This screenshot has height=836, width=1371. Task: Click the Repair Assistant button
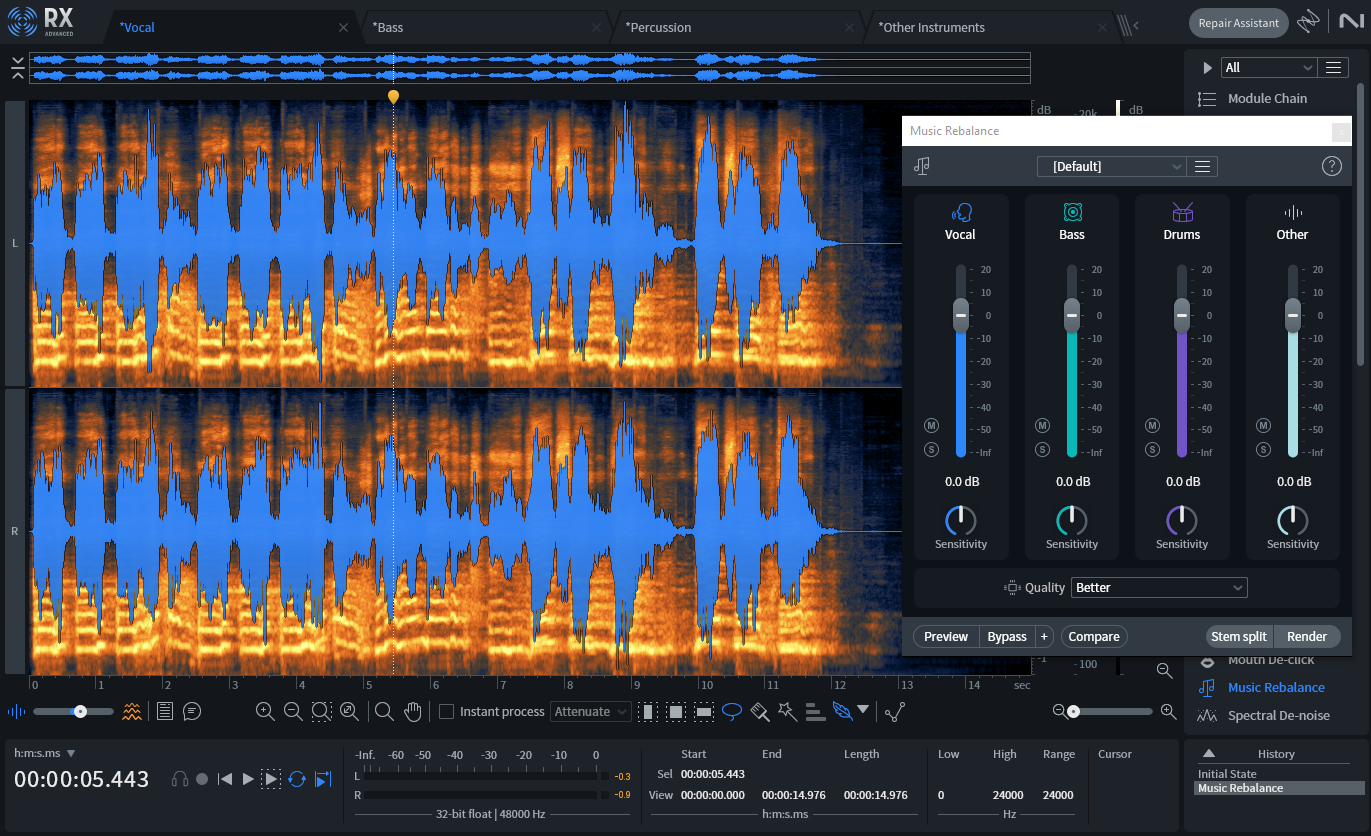[x=1238, y=22]
